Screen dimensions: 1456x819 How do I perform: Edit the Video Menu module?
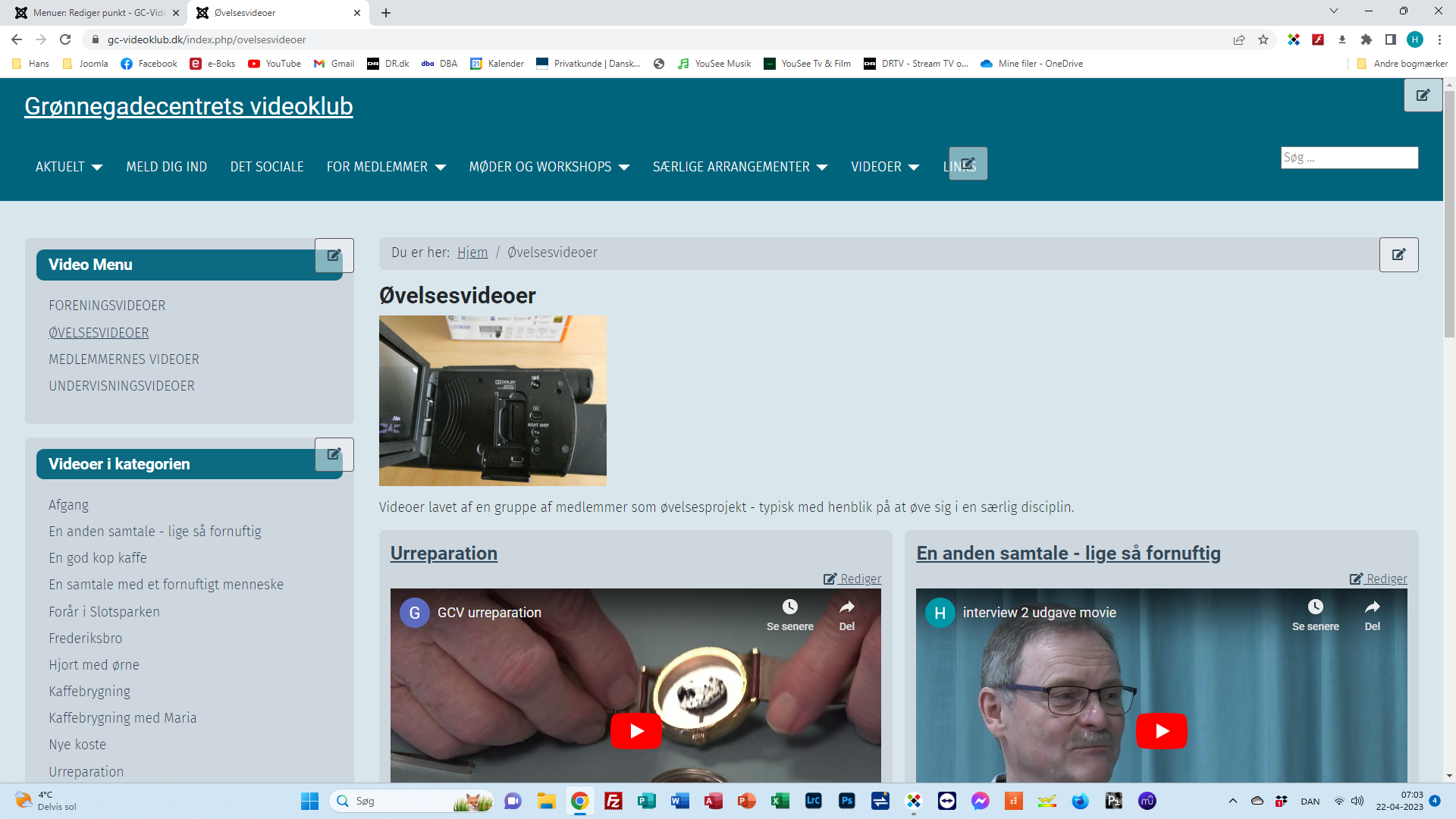tap(334, 256)
